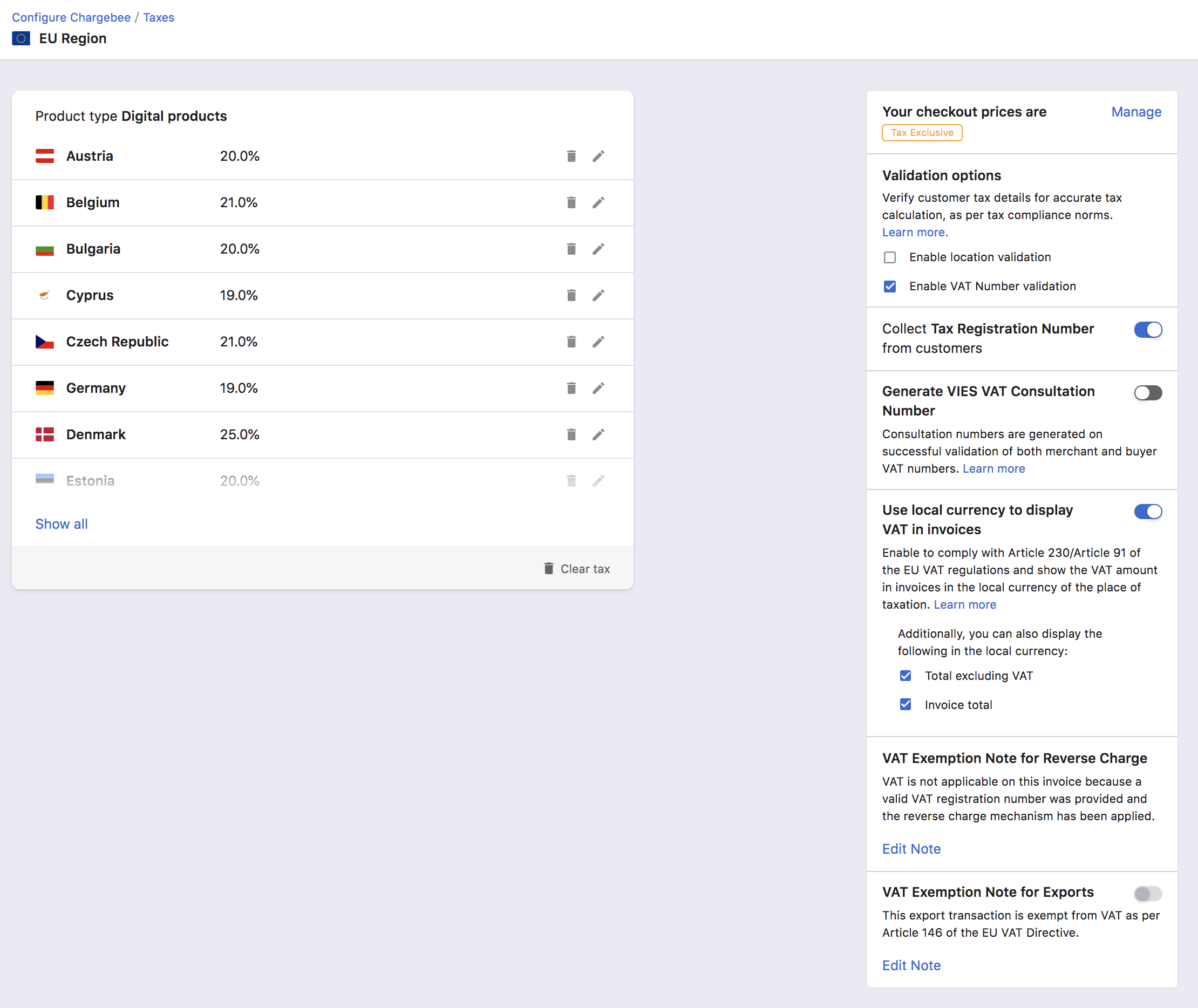Screen dimensions: 1198x1008
Task: Edit the Belgium tax rate
Action: (x=598, y=202)
